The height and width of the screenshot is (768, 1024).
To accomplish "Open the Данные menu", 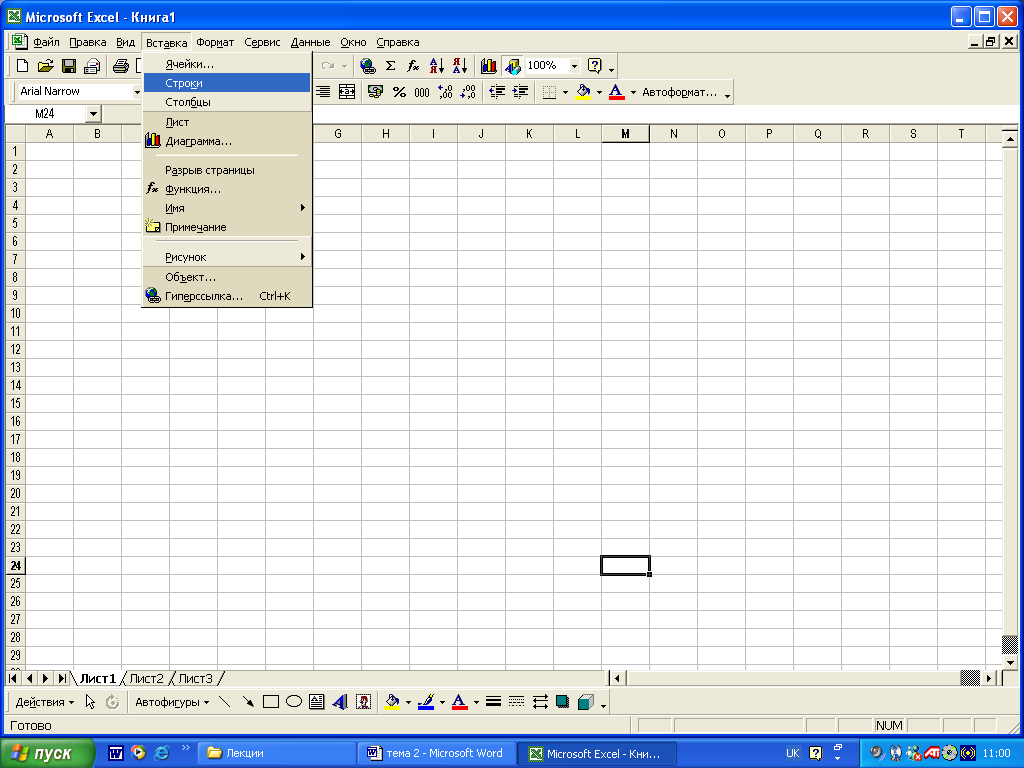I will point(310,42).
